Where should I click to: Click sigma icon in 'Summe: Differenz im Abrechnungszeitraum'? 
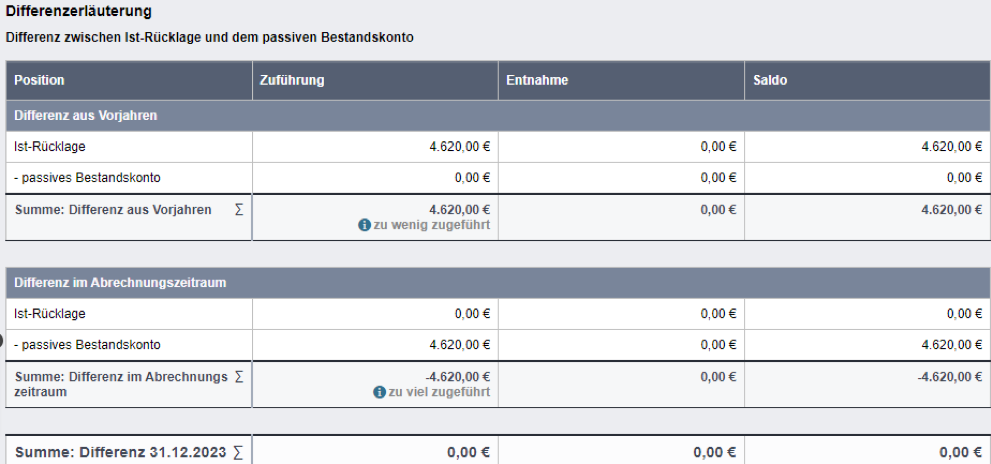(239, 377)
